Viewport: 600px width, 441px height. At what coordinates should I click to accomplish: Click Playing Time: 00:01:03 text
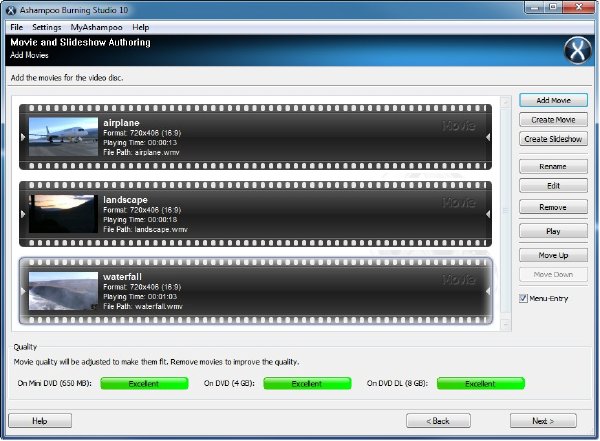point(140,297)
